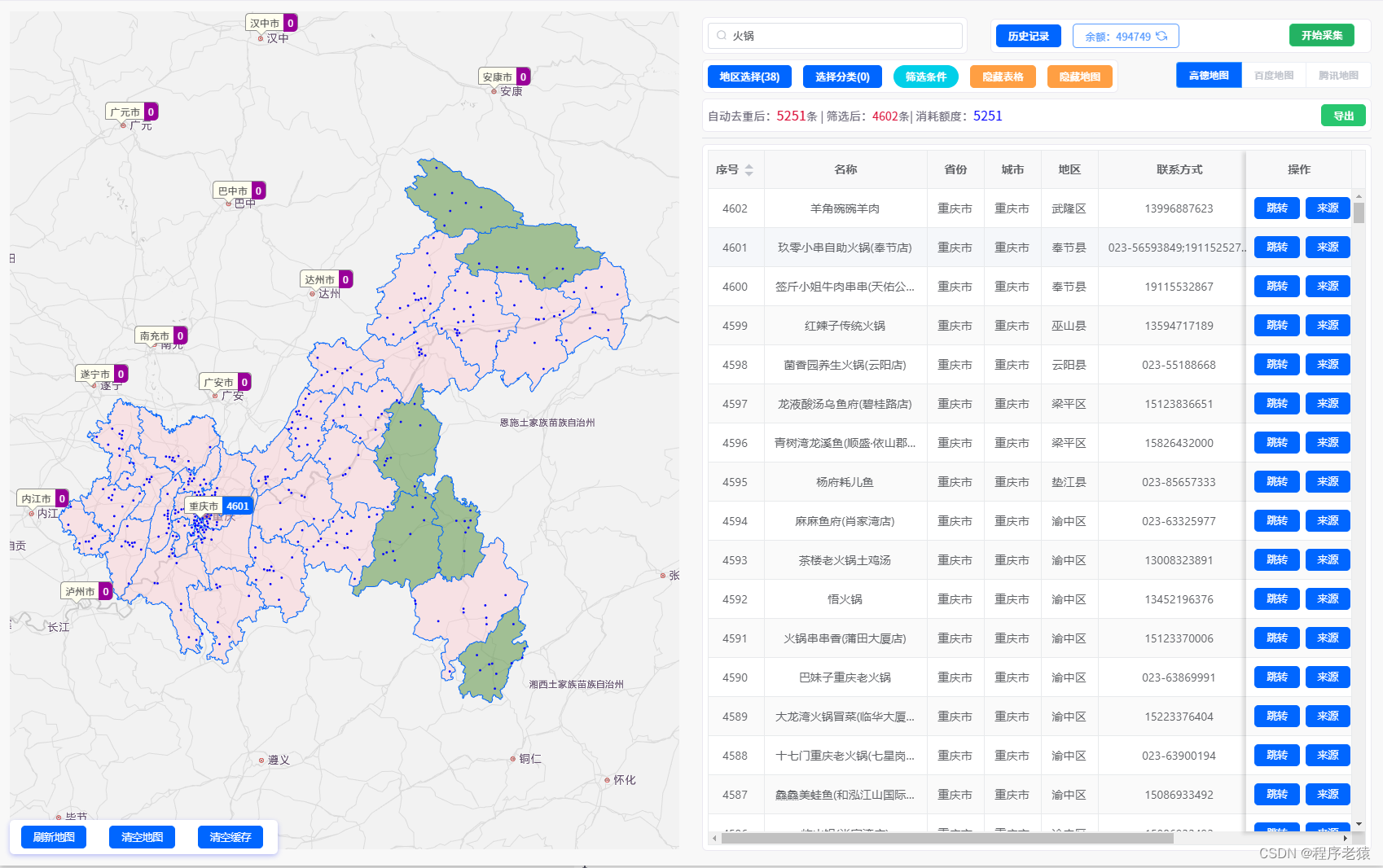Viewport: 1383px width, 868px height.
Task: Refresh the balance amount icon
Action: pyautogui.click(x=1161, y=36)
